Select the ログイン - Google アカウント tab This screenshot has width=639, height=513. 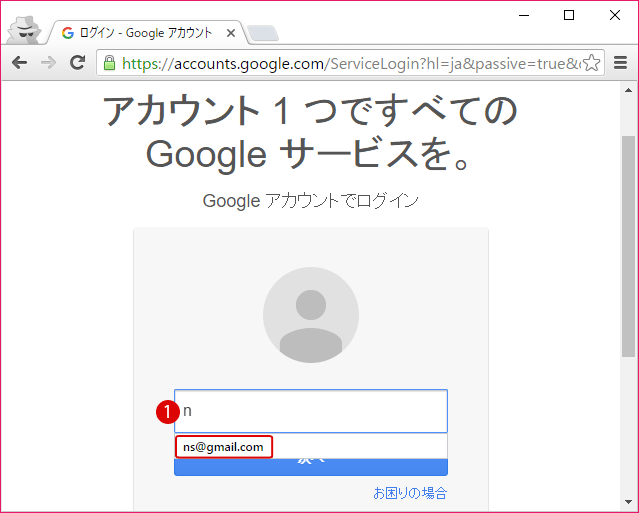click(140, 33)
